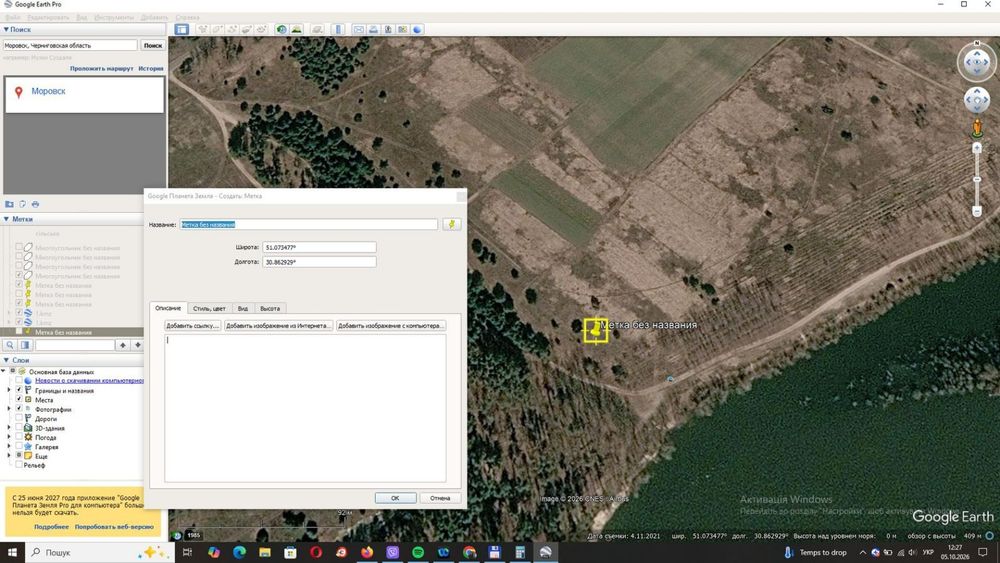
Task: Click the move joystick navigation control
Action: point(976,100)
